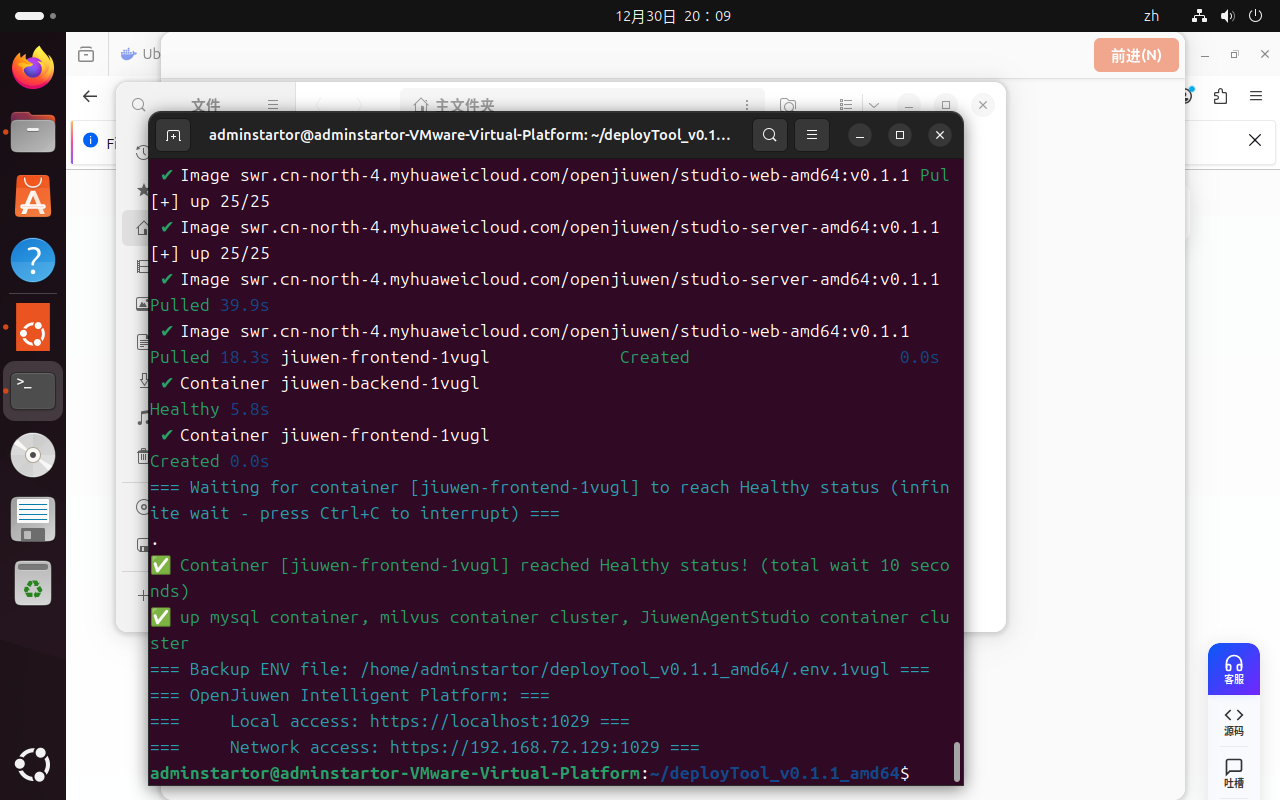This screenshot has height=800, width=1280.
Task: Click the Backup ENV file line
Action: [x=540, y=669]
